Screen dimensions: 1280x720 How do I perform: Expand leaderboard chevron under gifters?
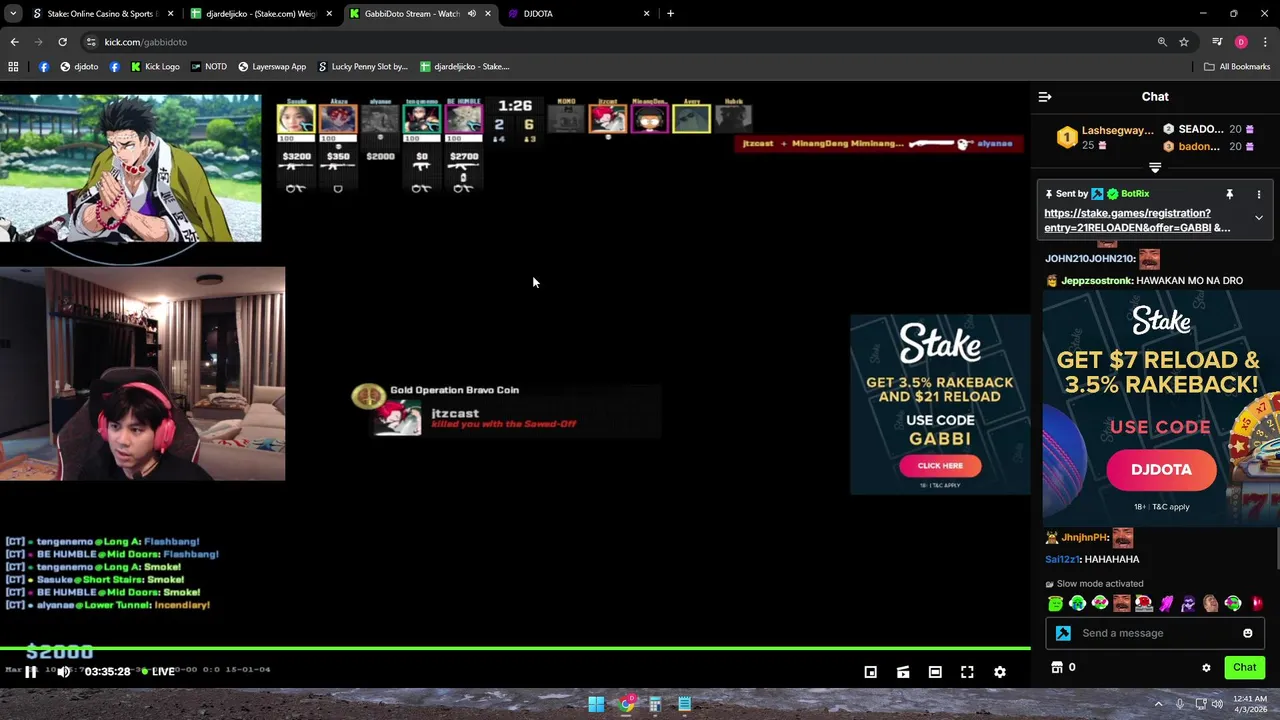[1155, 168]
